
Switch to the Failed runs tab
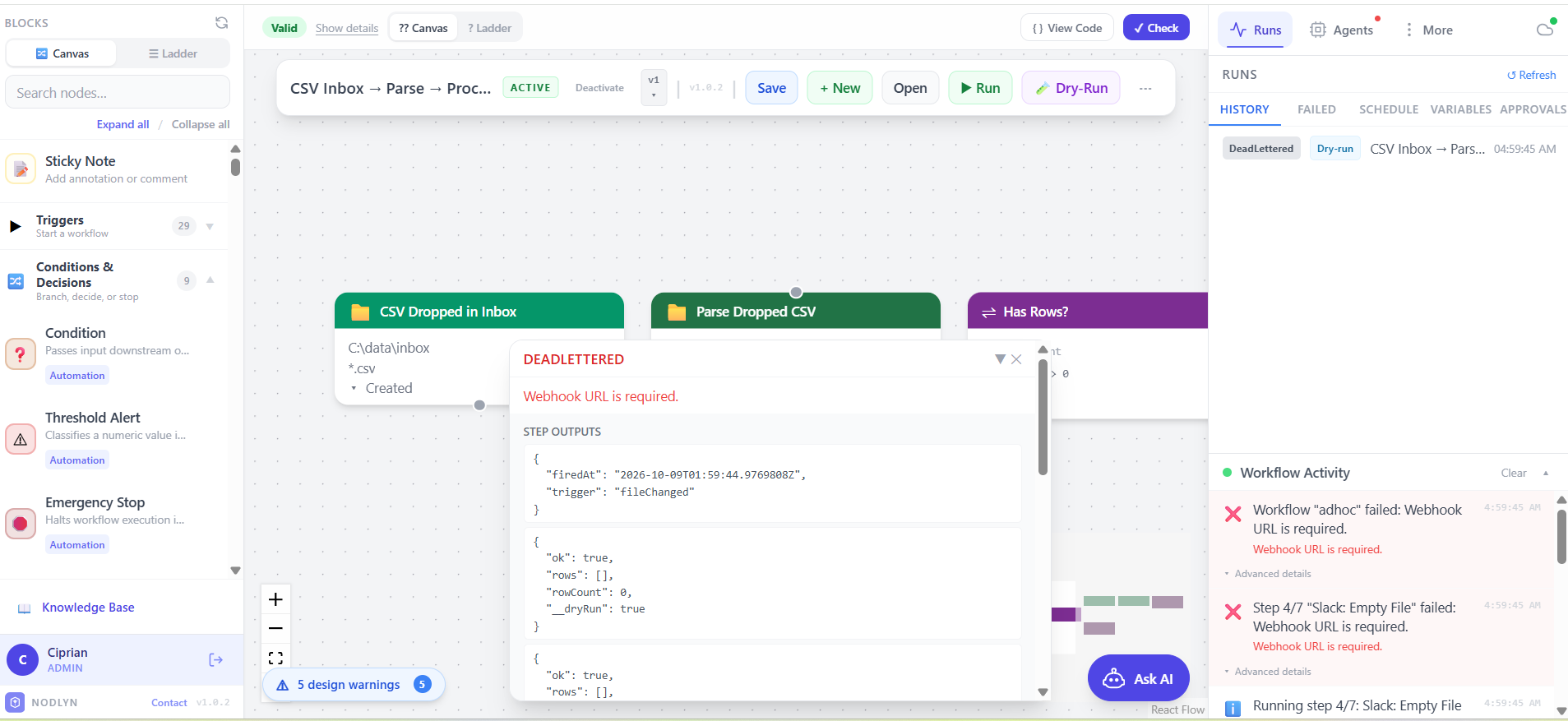1316,109
